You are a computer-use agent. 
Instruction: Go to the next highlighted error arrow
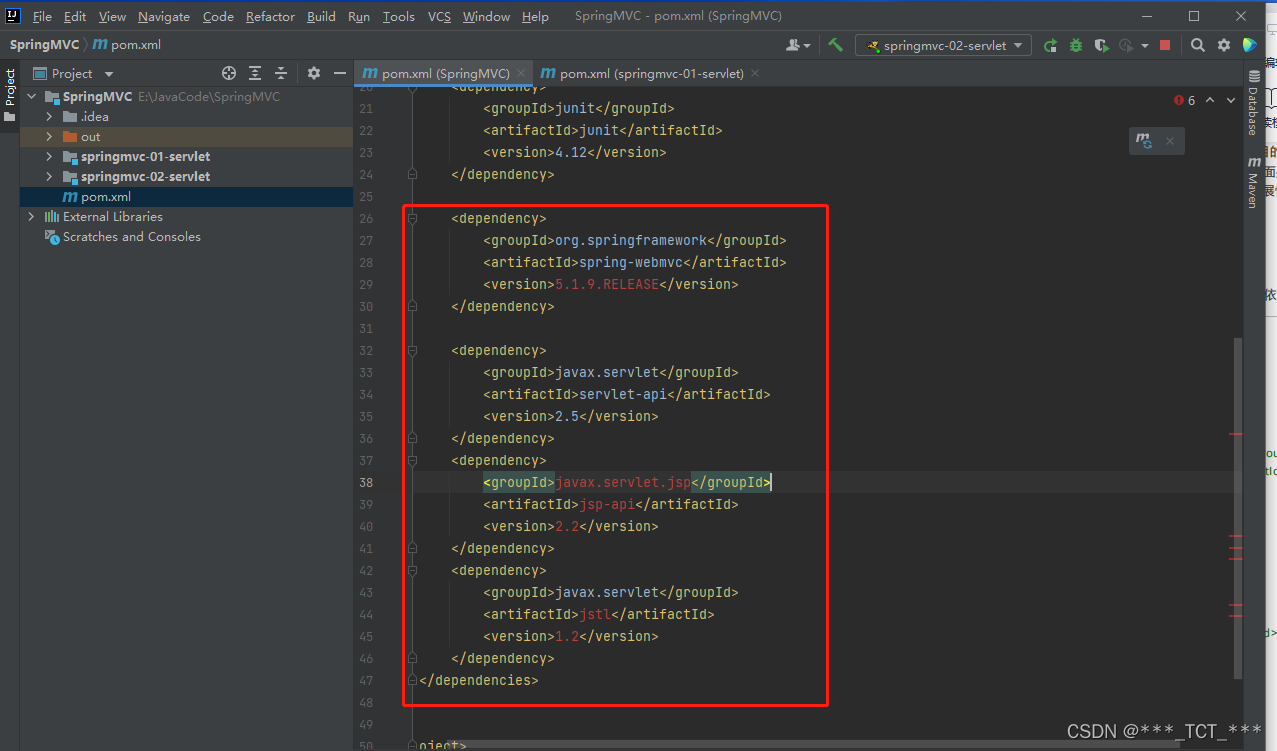tap(1230, 100)
